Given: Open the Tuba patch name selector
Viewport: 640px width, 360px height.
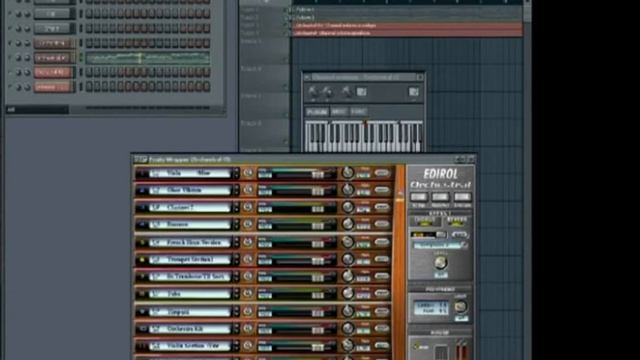Looking at the screenshot, I should (191, 293).
